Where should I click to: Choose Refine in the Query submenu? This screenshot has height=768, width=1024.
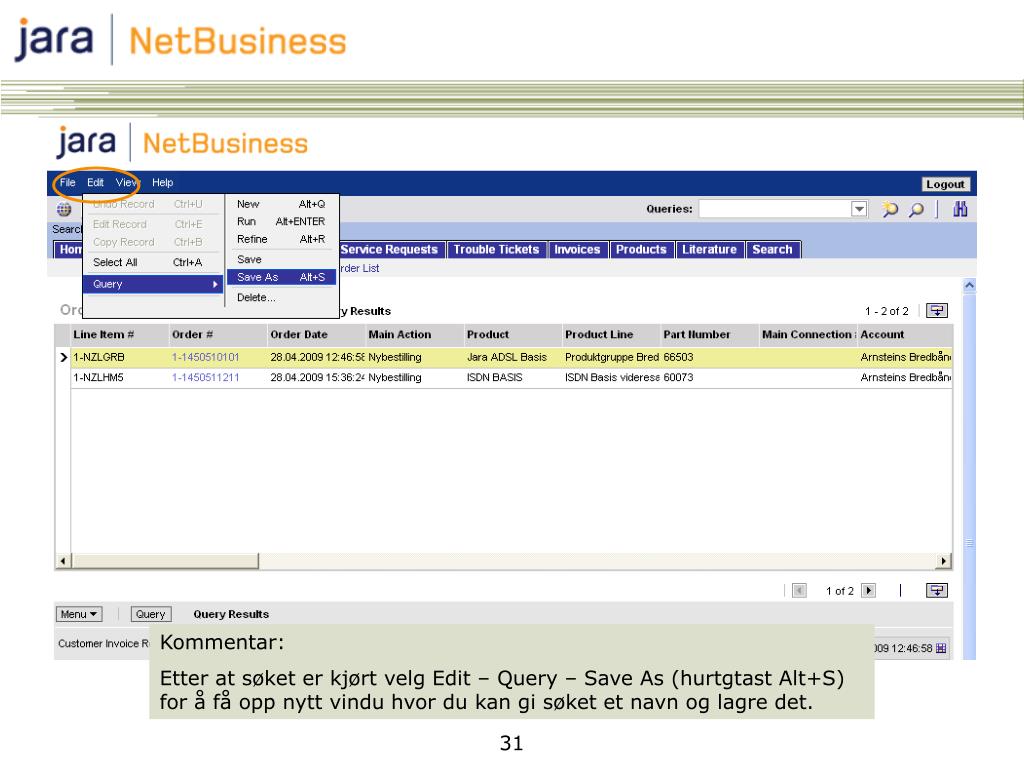point(281,239)
